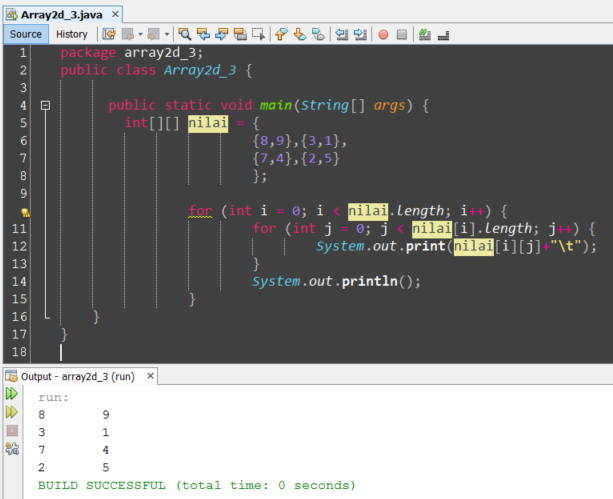This screenshot has height=499, width=613.
Task: Click 'args' parameter on line 4
Action: [x=389, y=106]
